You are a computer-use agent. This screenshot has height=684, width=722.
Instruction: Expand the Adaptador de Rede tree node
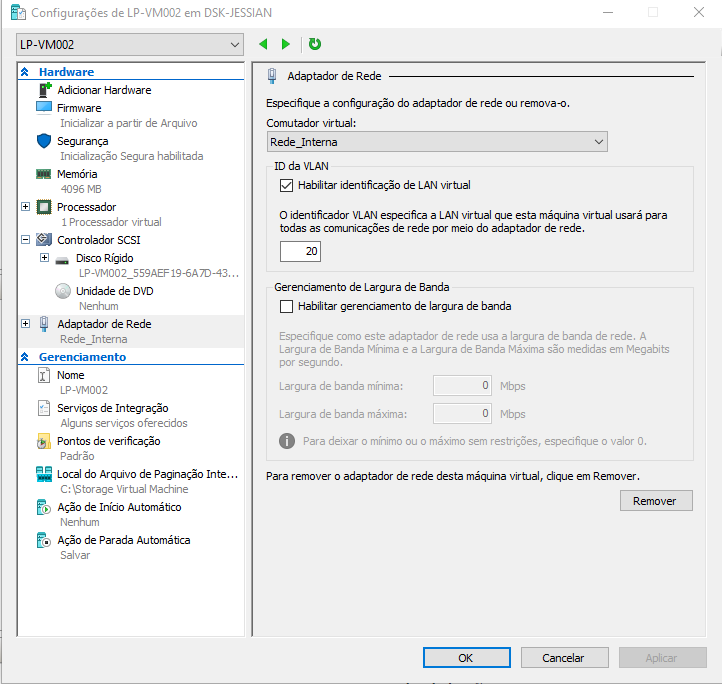[x=26, y=324]
